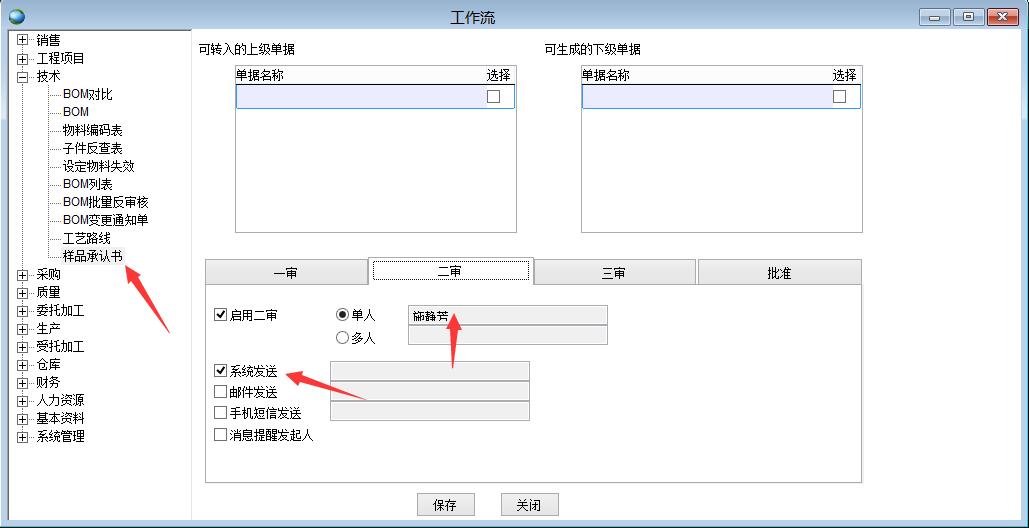Click the globe app icon in title bar

coord(16,16)
